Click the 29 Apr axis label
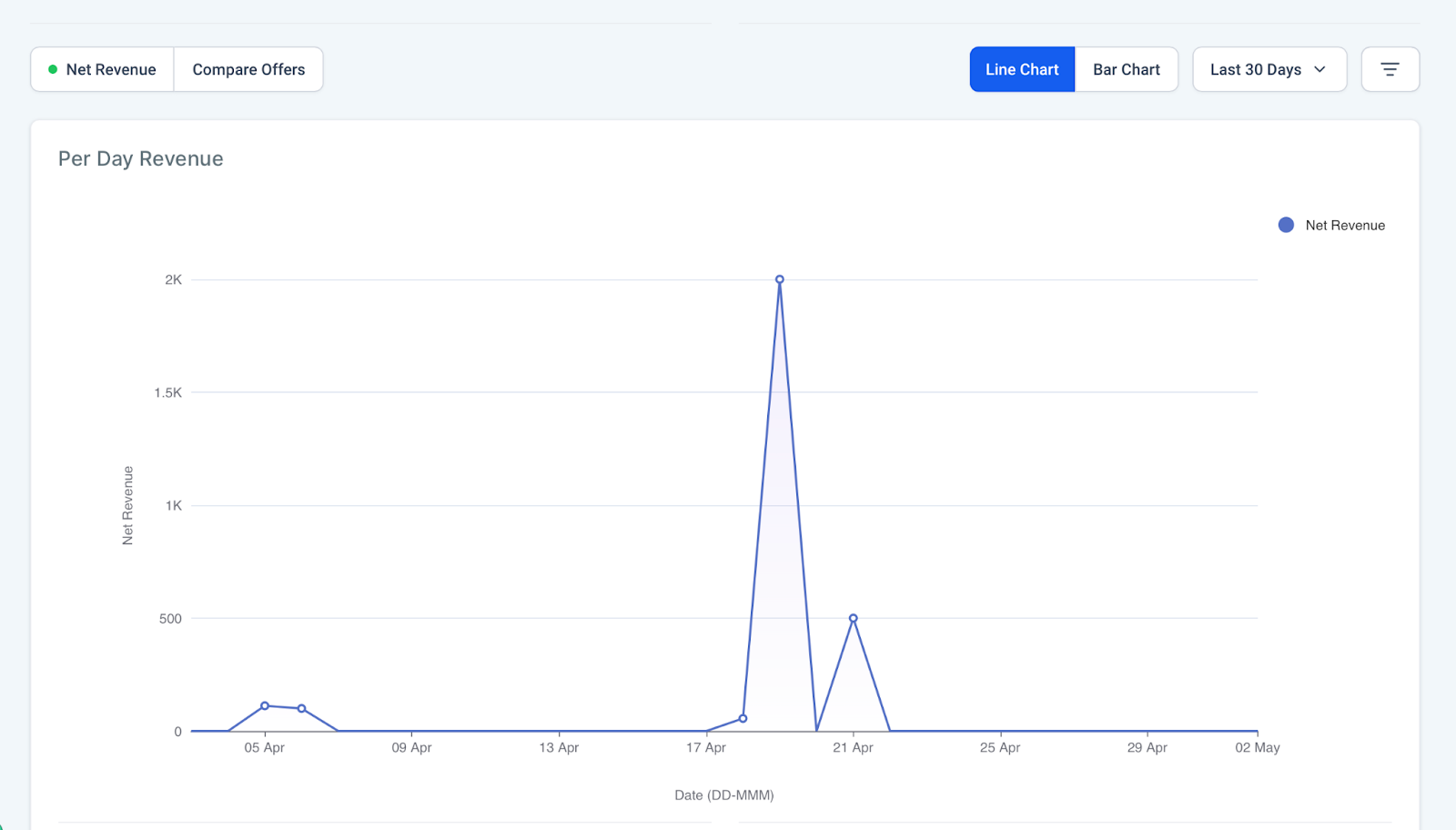1456x830 pixels. pos(1148,747)
